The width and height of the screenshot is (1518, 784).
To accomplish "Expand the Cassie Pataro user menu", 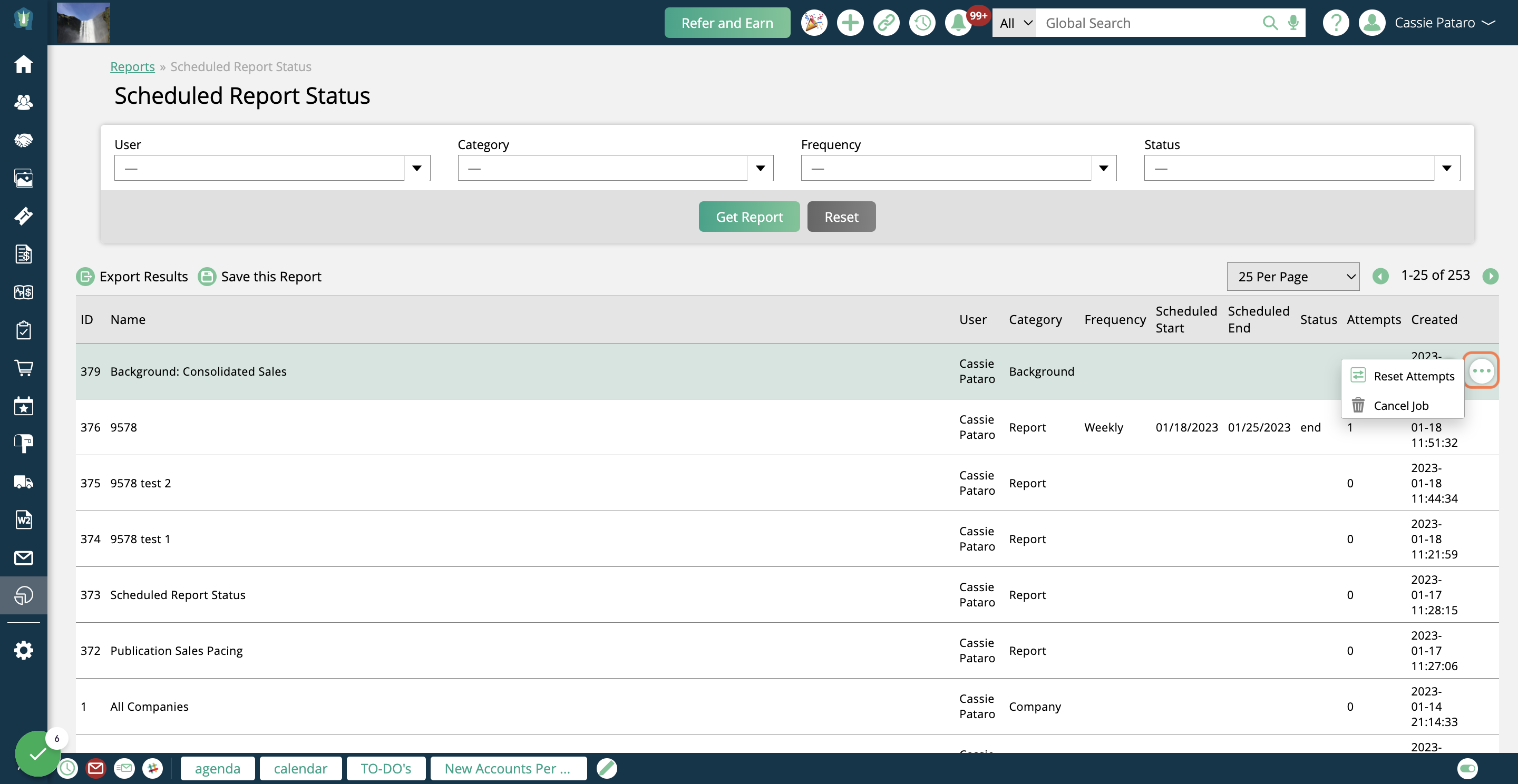I will (x=1444, y=23).
